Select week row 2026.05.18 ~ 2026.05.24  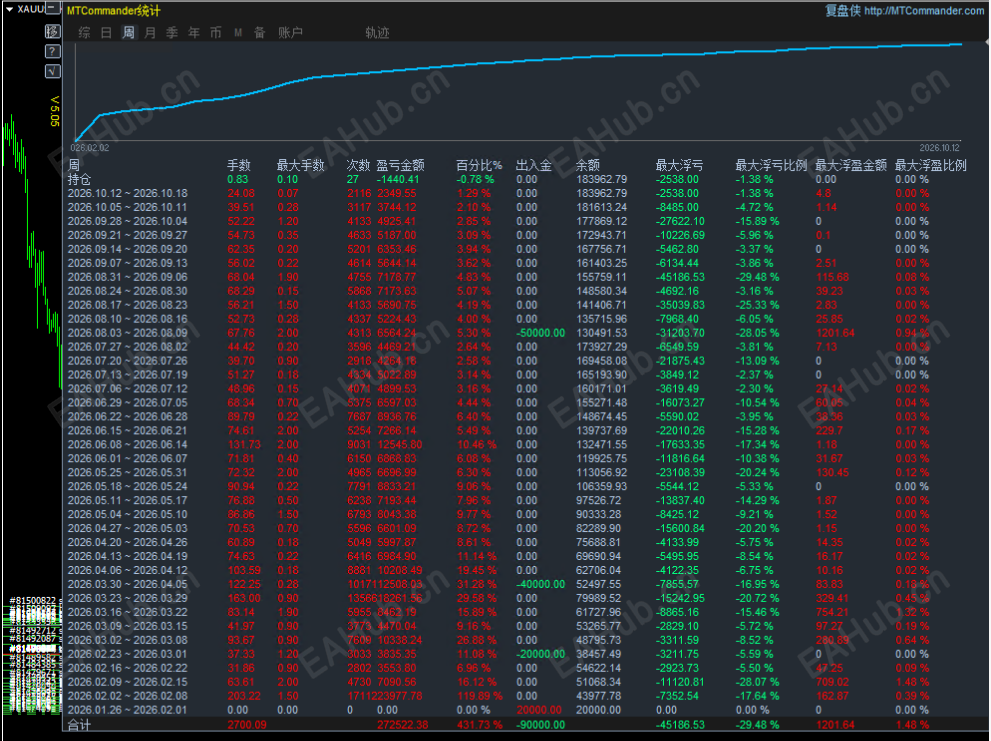tap(128, 486)
